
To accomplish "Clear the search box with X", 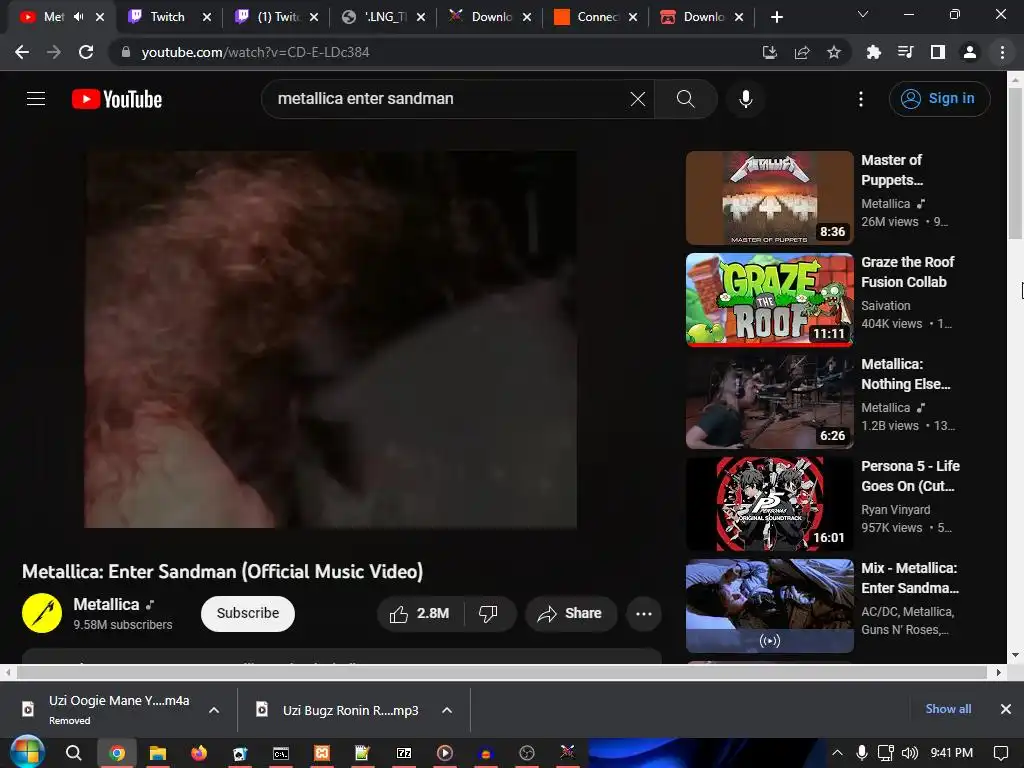I will 637,99.
